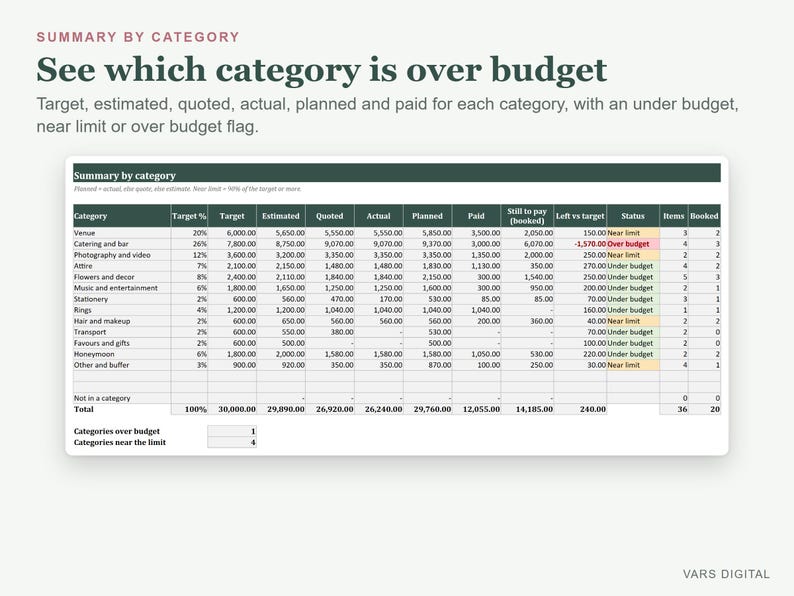Click 'Under budget' status for Honeymoon
Screen dimensions: 794x596
pyautogui.click(x=633, y=354)
